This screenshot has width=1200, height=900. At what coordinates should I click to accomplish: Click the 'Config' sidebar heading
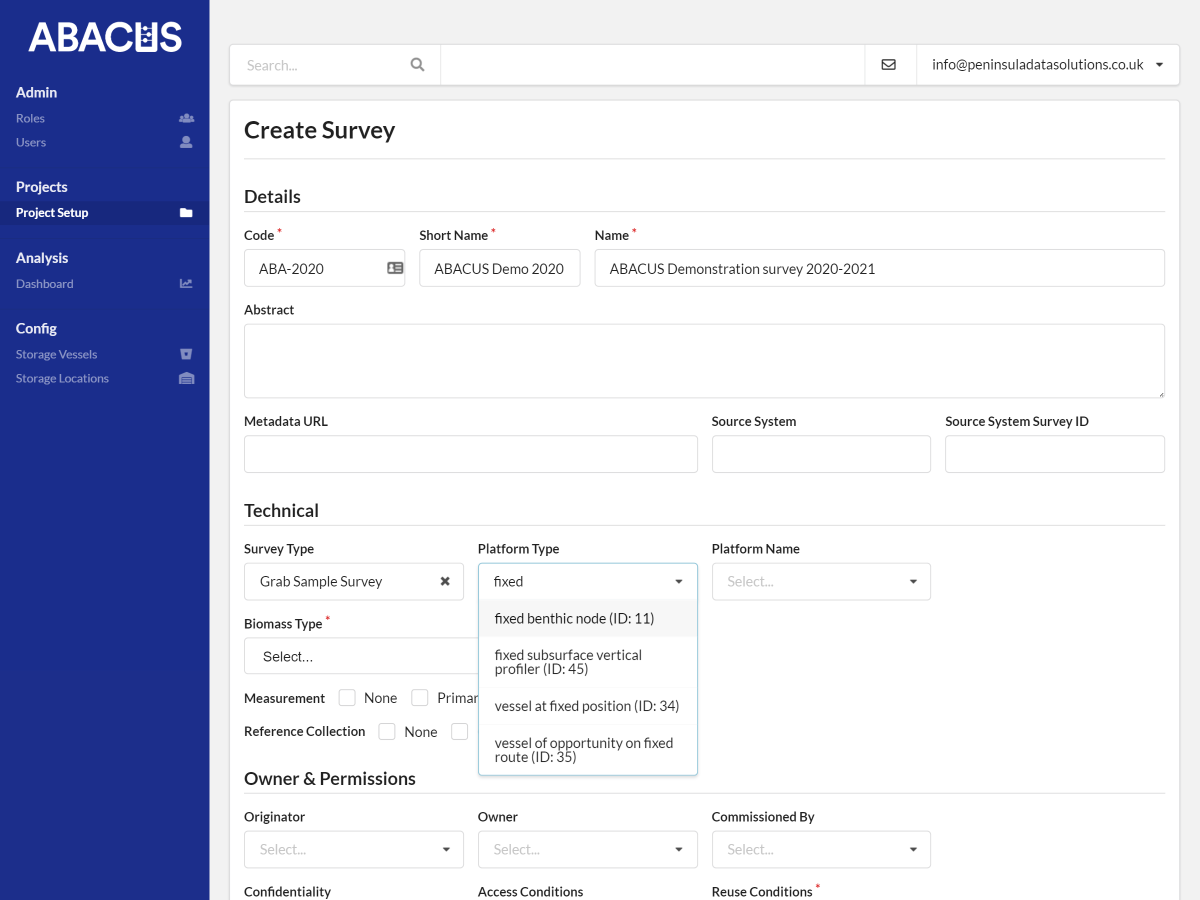pos(36,328)
